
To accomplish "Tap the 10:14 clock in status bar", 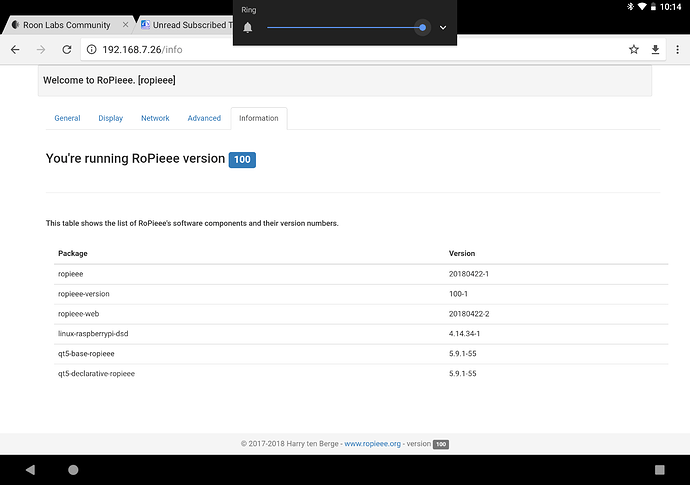I will click(x=671, y=7).
